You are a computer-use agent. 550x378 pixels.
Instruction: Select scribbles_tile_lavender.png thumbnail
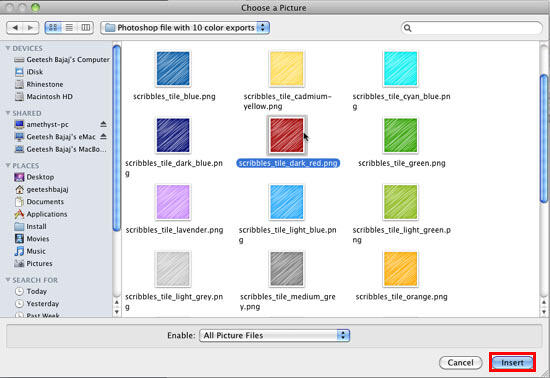173,202
